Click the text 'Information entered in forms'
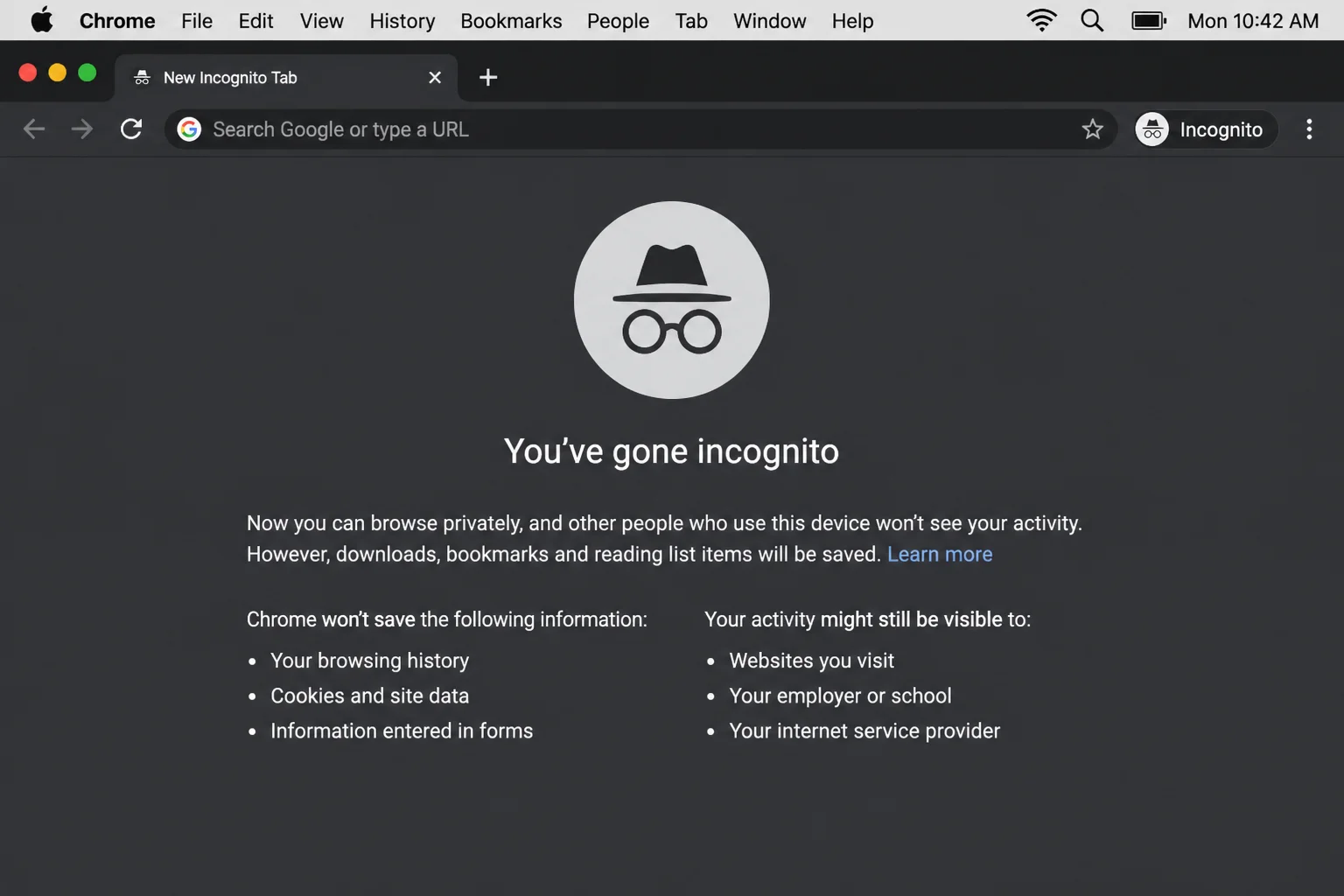This screenshot has width=1344, height=896. point(402,731)
